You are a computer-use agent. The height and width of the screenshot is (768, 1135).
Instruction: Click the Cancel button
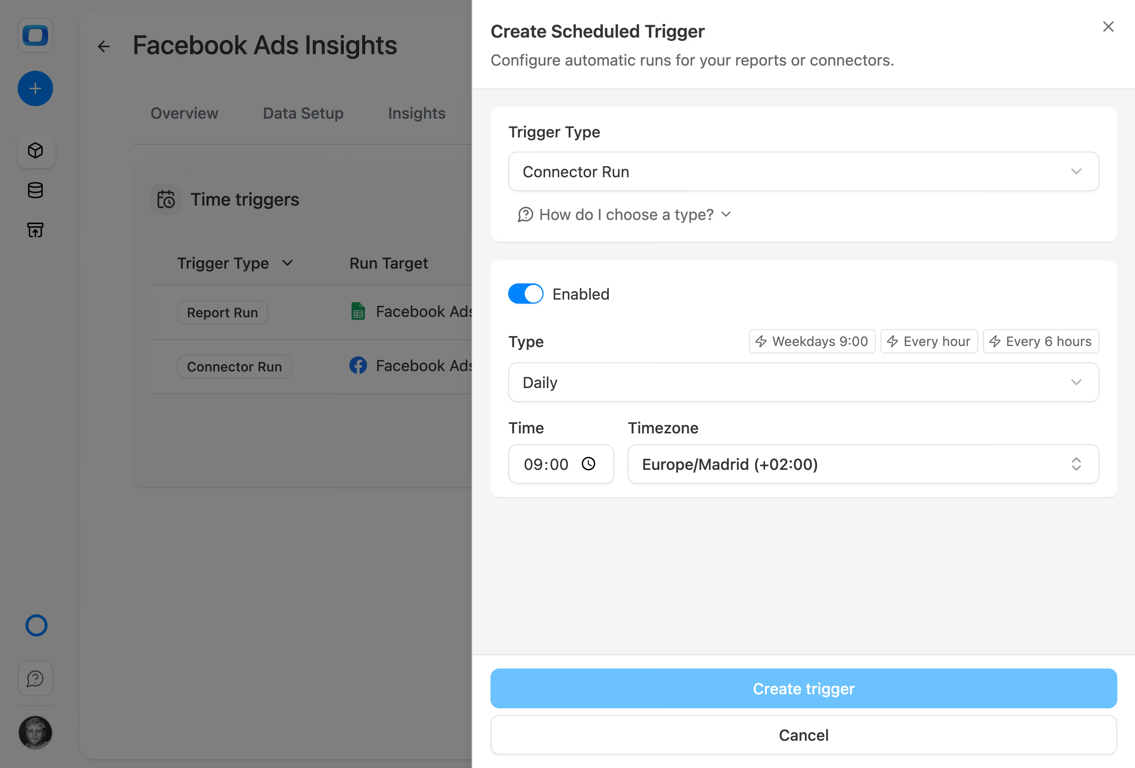(803, 735)
